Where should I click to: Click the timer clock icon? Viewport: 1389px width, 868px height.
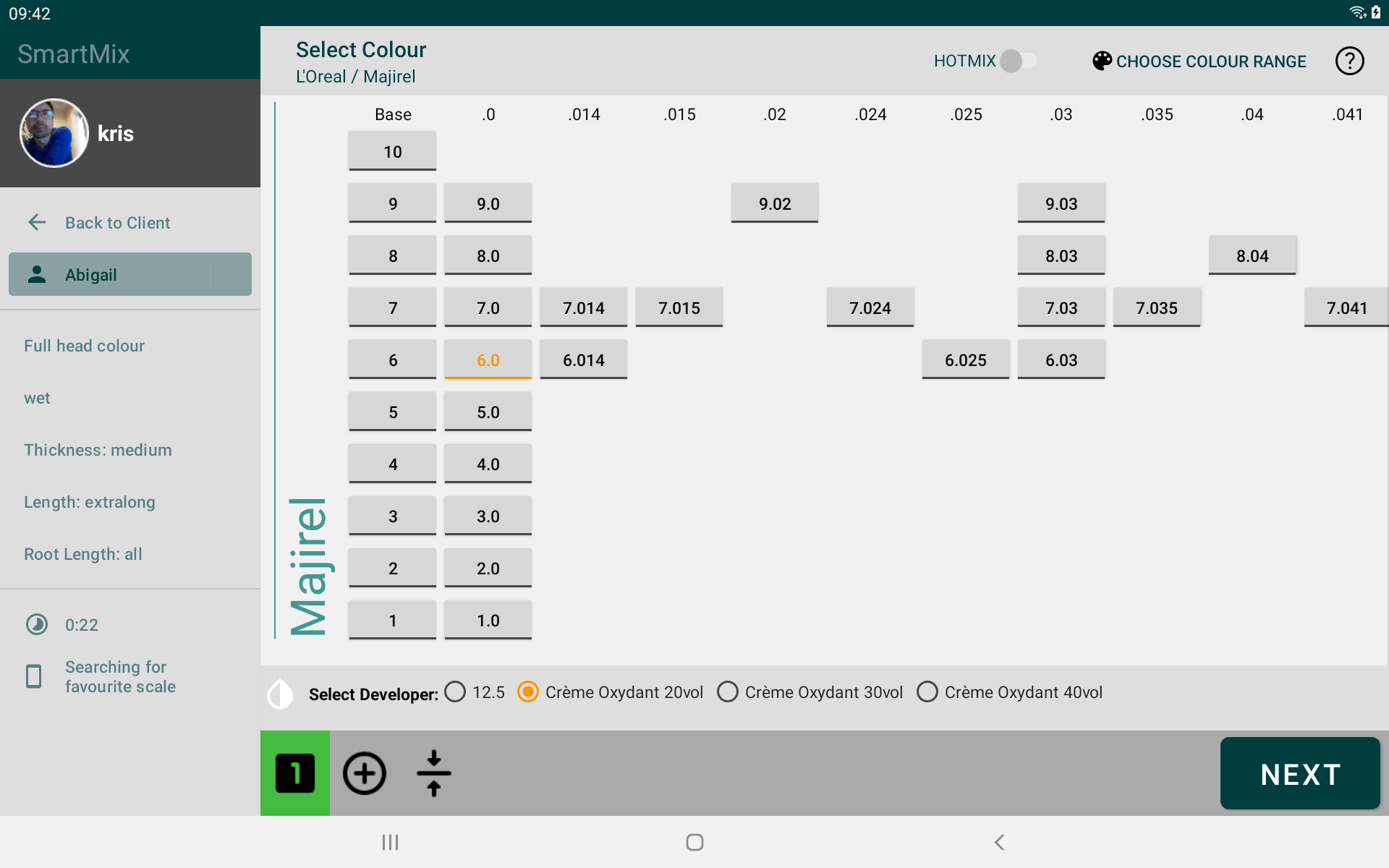click(x=37, y=624)
